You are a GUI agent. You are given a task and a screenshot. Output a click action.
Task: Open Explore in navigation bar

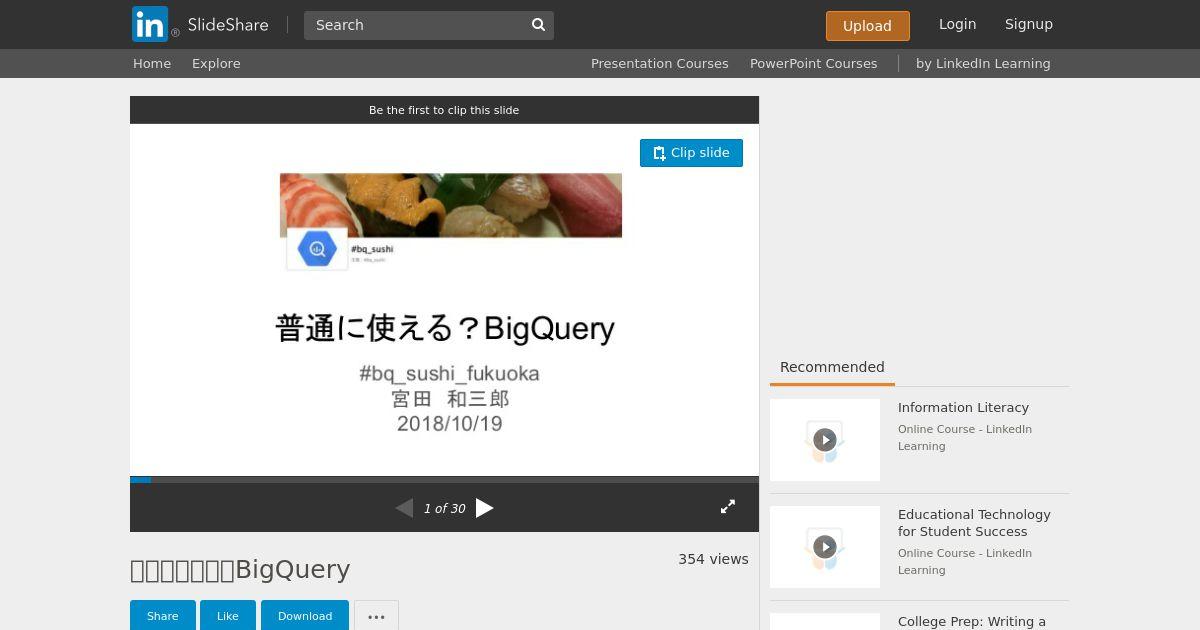(x=216, y=63)
